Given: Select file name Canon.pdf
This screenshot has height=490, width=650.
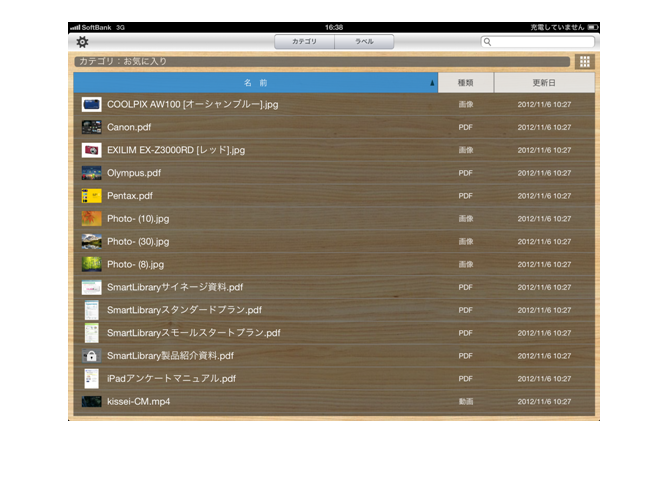Looking at the screenshot, I should pyautogui.click(x=129, y=127).
